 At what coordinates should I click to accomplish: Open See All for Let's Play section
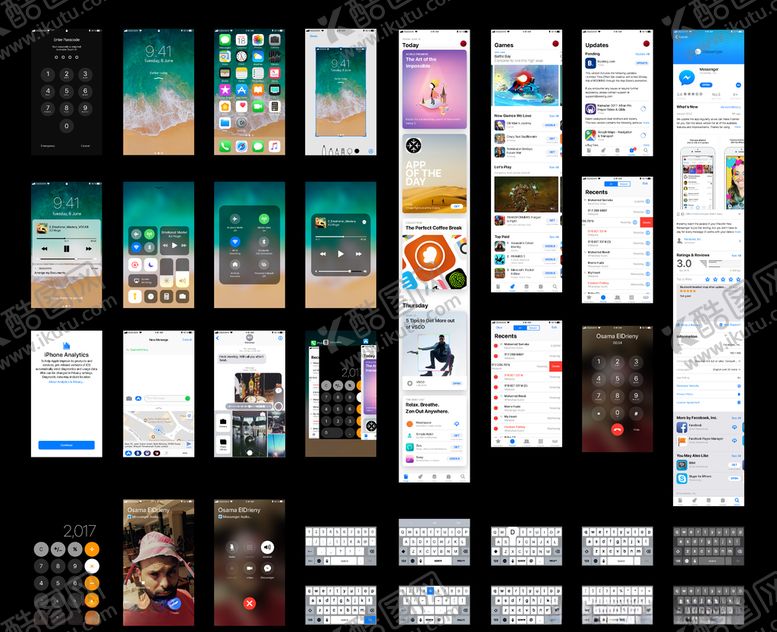(554, 168)
